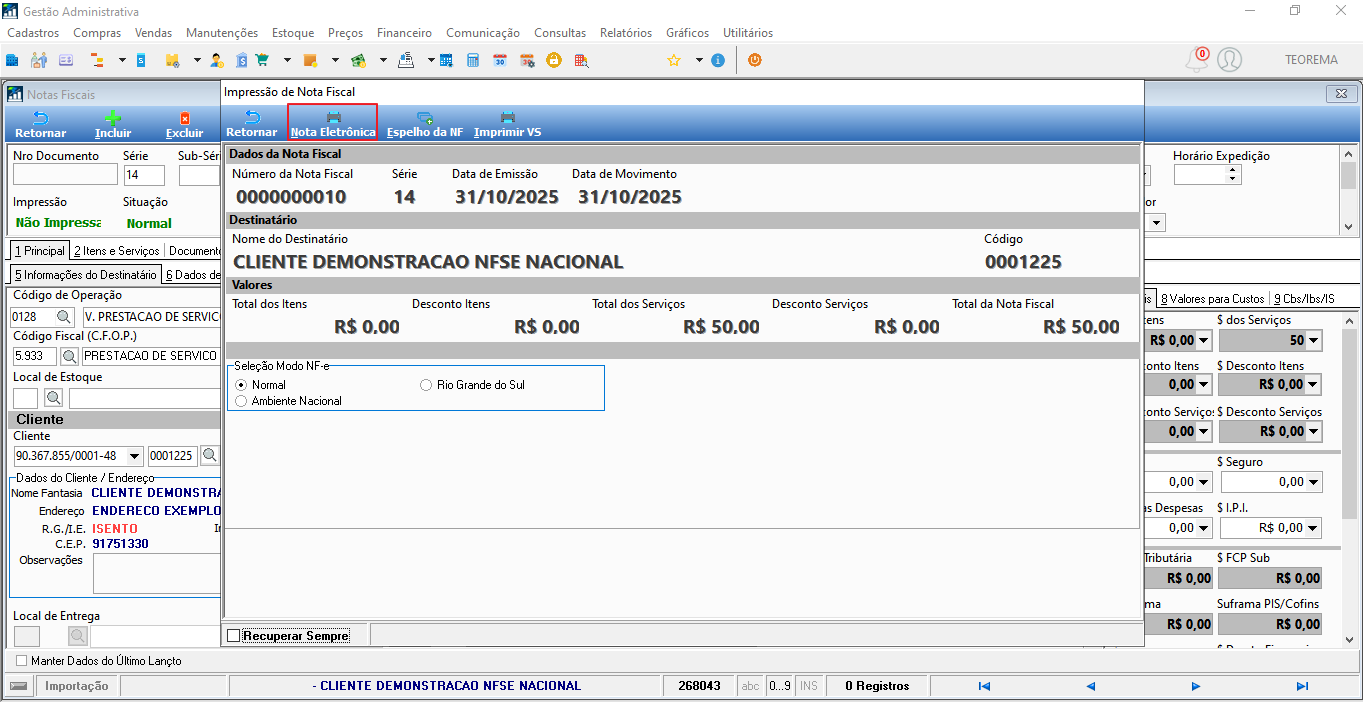The height and width of the screenshot is (702, 1363).
Task: Click the search magnifier beside Código de Operação
Action: point(65,316)
